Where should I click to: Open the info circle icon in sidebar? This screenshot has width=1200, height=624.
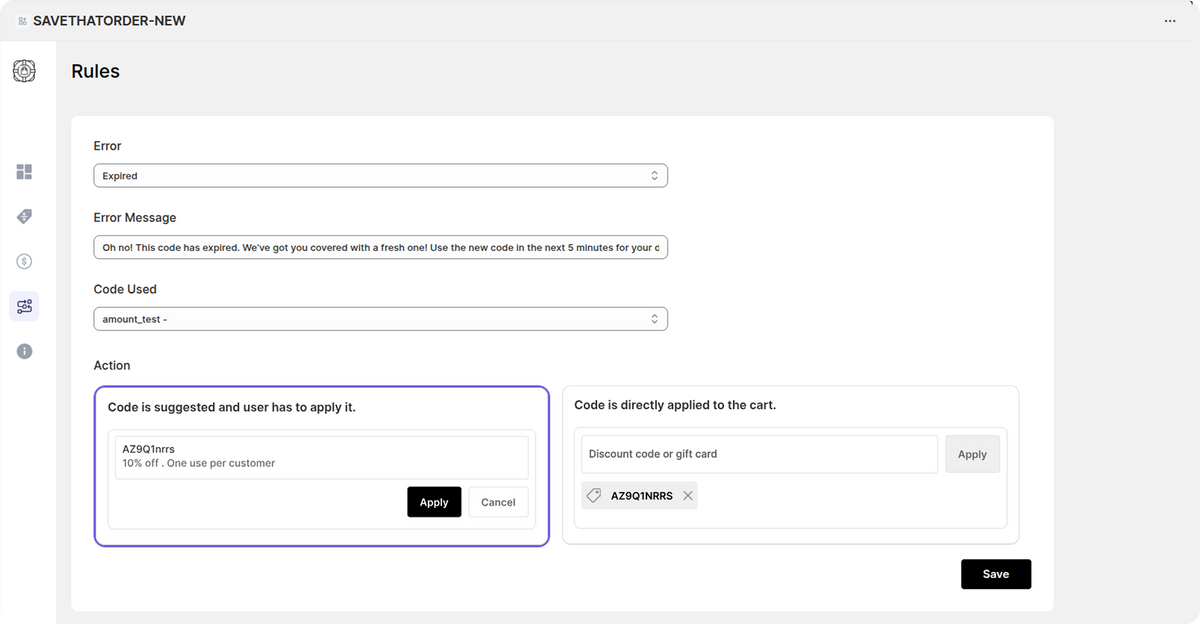pos(24,351)
